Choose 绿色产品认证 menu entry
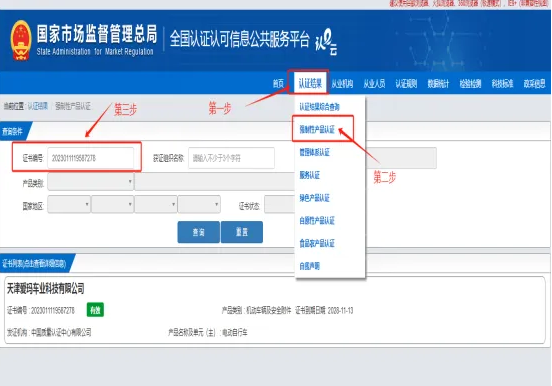This screenshot has width=552, height=386. tap(314, 198)
